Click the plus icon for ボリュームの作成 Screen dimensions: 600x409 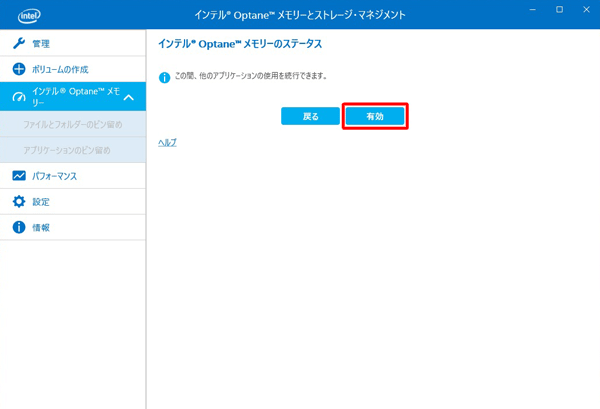pyautogui.click(x=19, y=69)
